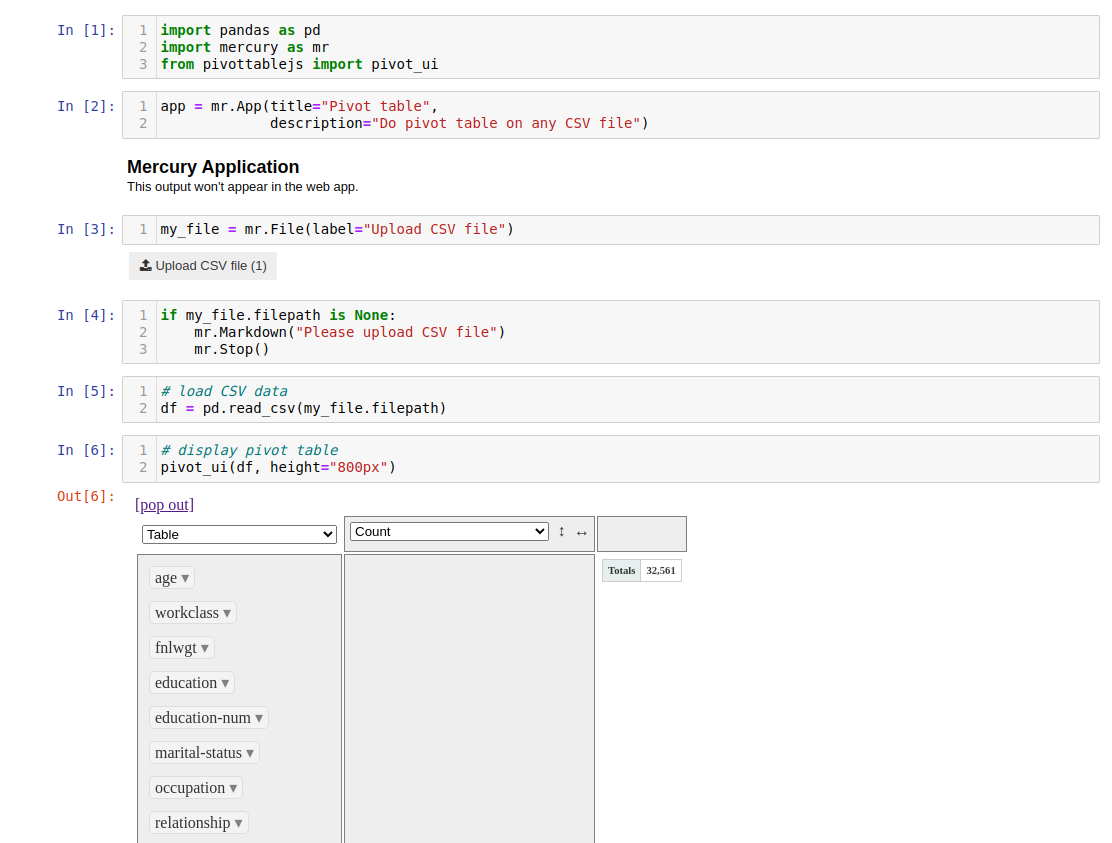This screenshot has height=843, width=1112.
Task: Click the pop out link
Action: coord(163,504)
